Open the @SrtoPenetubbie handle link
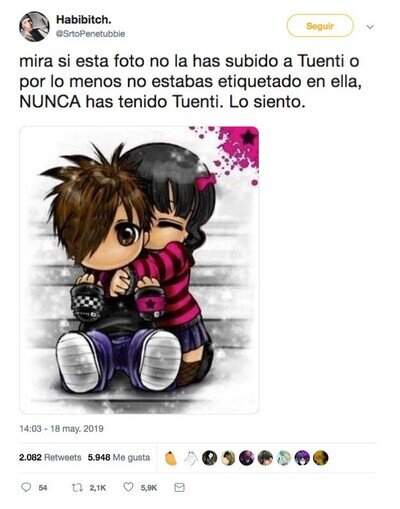400x509 pixels. [90, 34]
